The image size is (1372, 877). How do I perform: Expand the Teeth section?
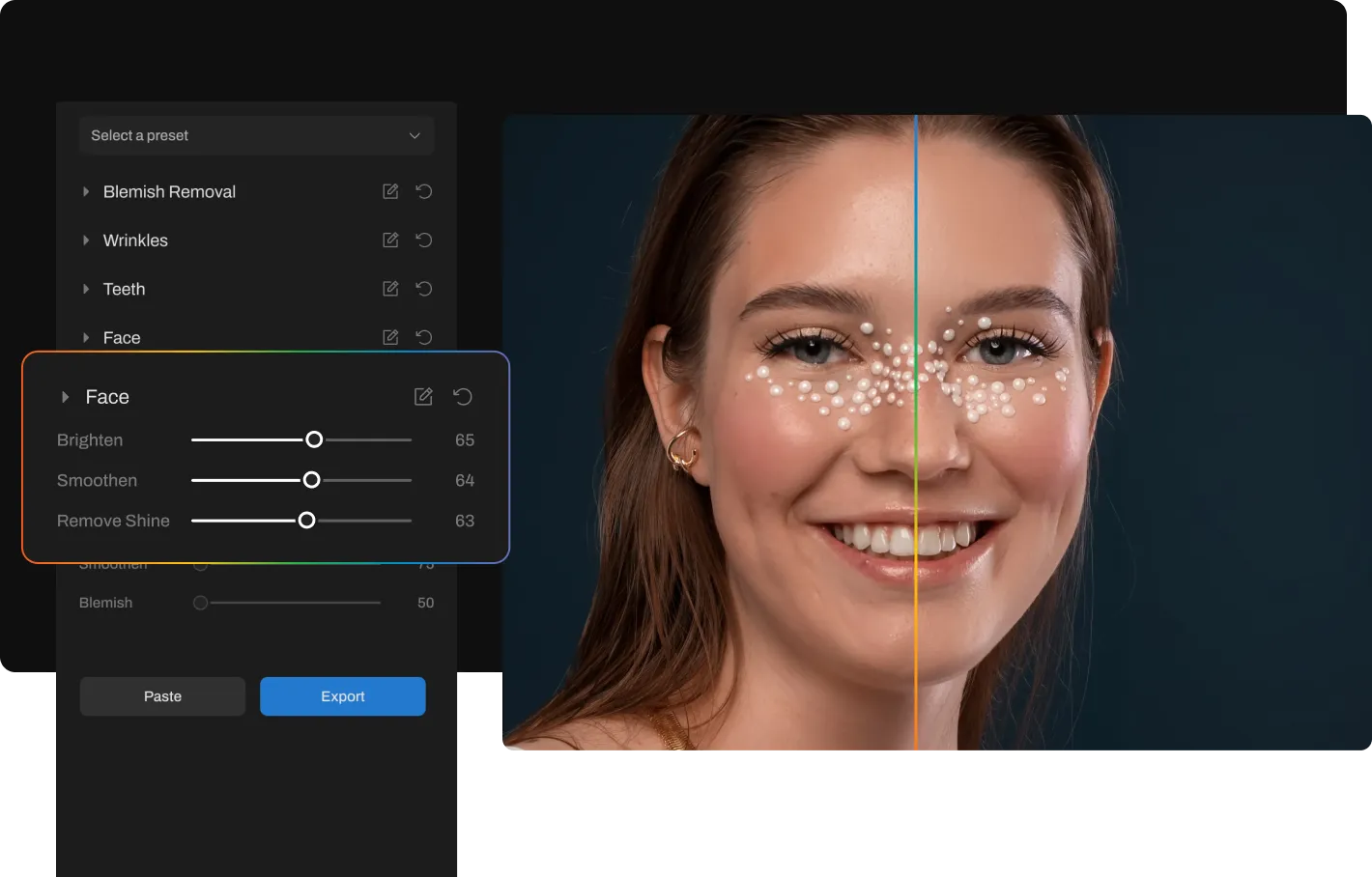86,289
